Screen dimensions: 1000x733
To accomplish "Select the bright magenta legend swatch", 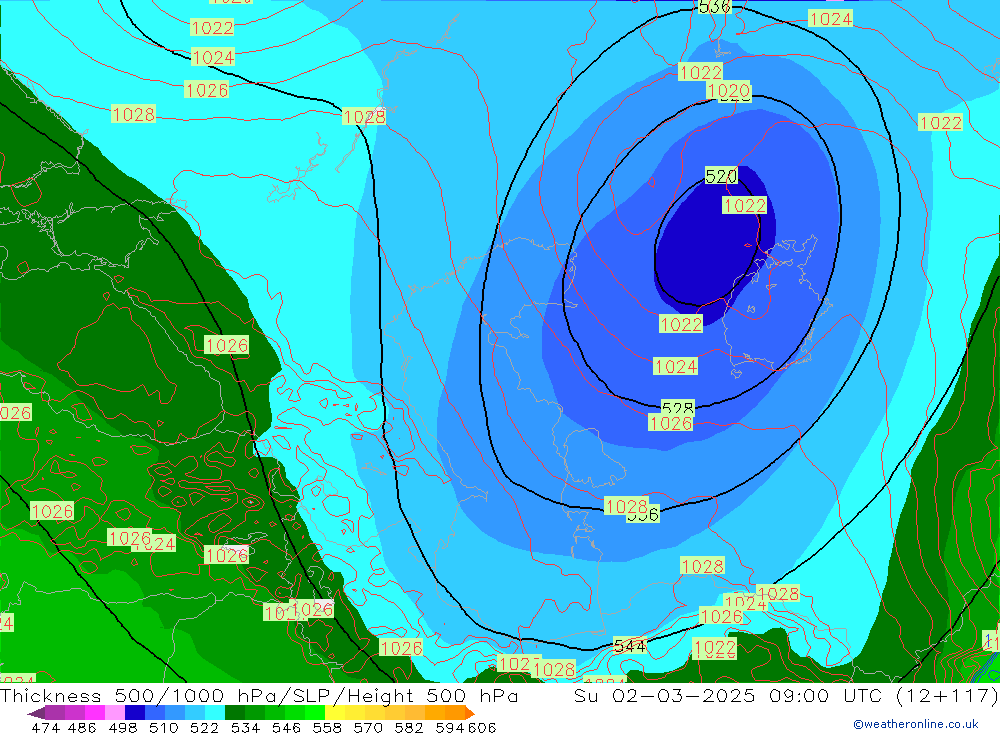I will point(94,713).
